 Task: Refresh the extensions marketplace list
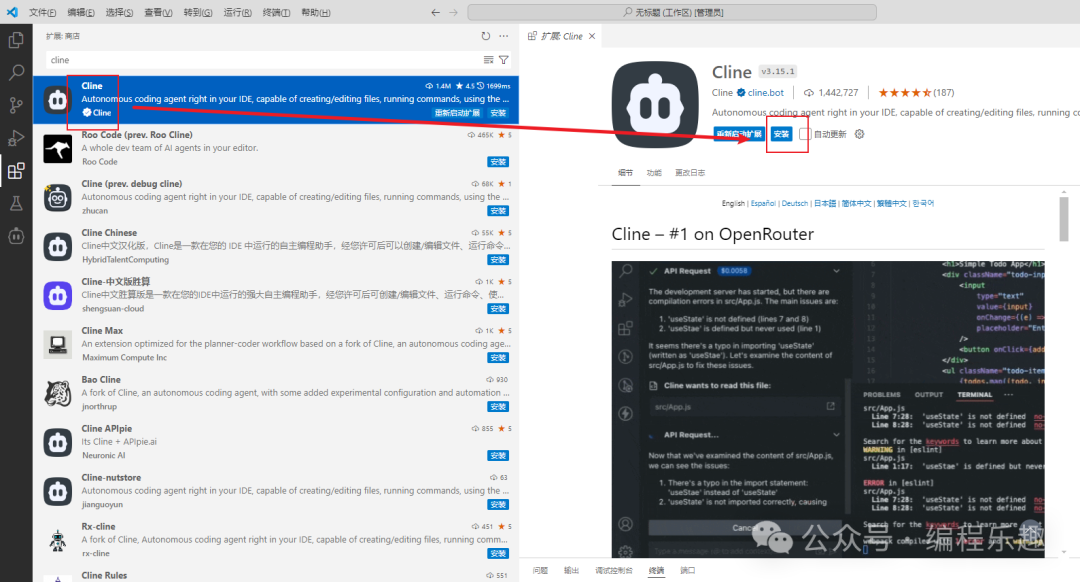pos(486,36)
